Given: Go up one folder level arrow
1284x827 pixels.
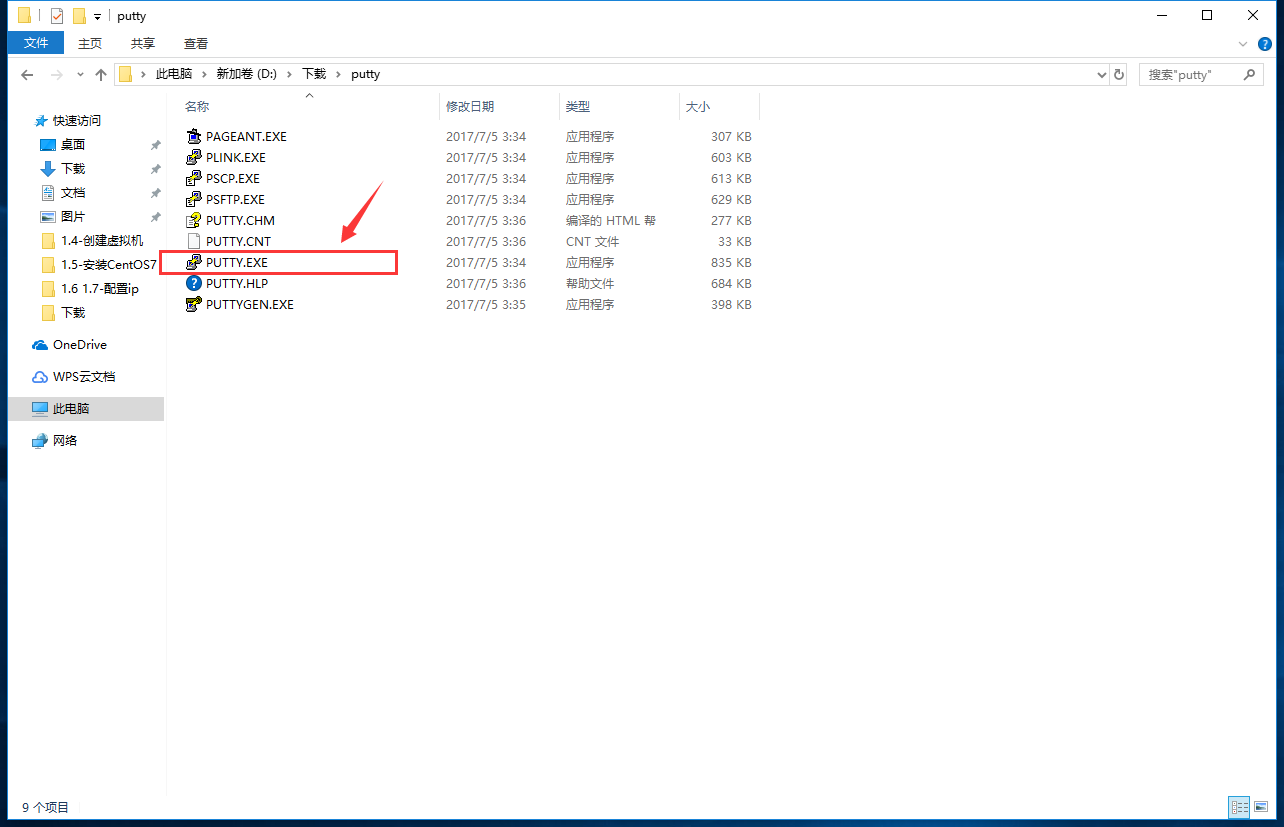Looking at the screenshot, I should pyautogui.click(x=100, y=74).
